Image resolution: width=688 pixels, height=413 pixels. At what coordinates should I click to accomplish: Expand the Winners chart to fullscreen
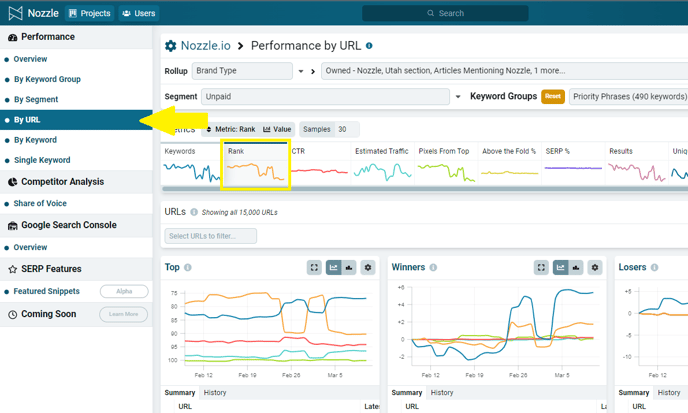pos(541,267)
